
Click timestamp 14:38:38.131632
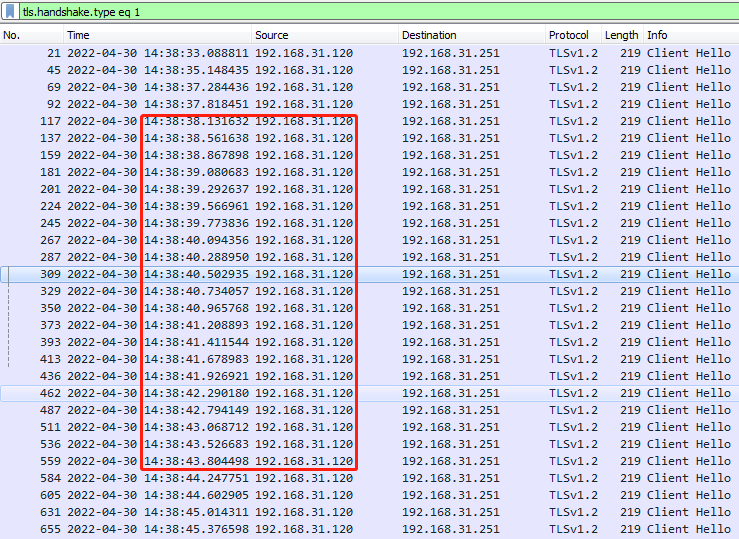coord(196,121)
